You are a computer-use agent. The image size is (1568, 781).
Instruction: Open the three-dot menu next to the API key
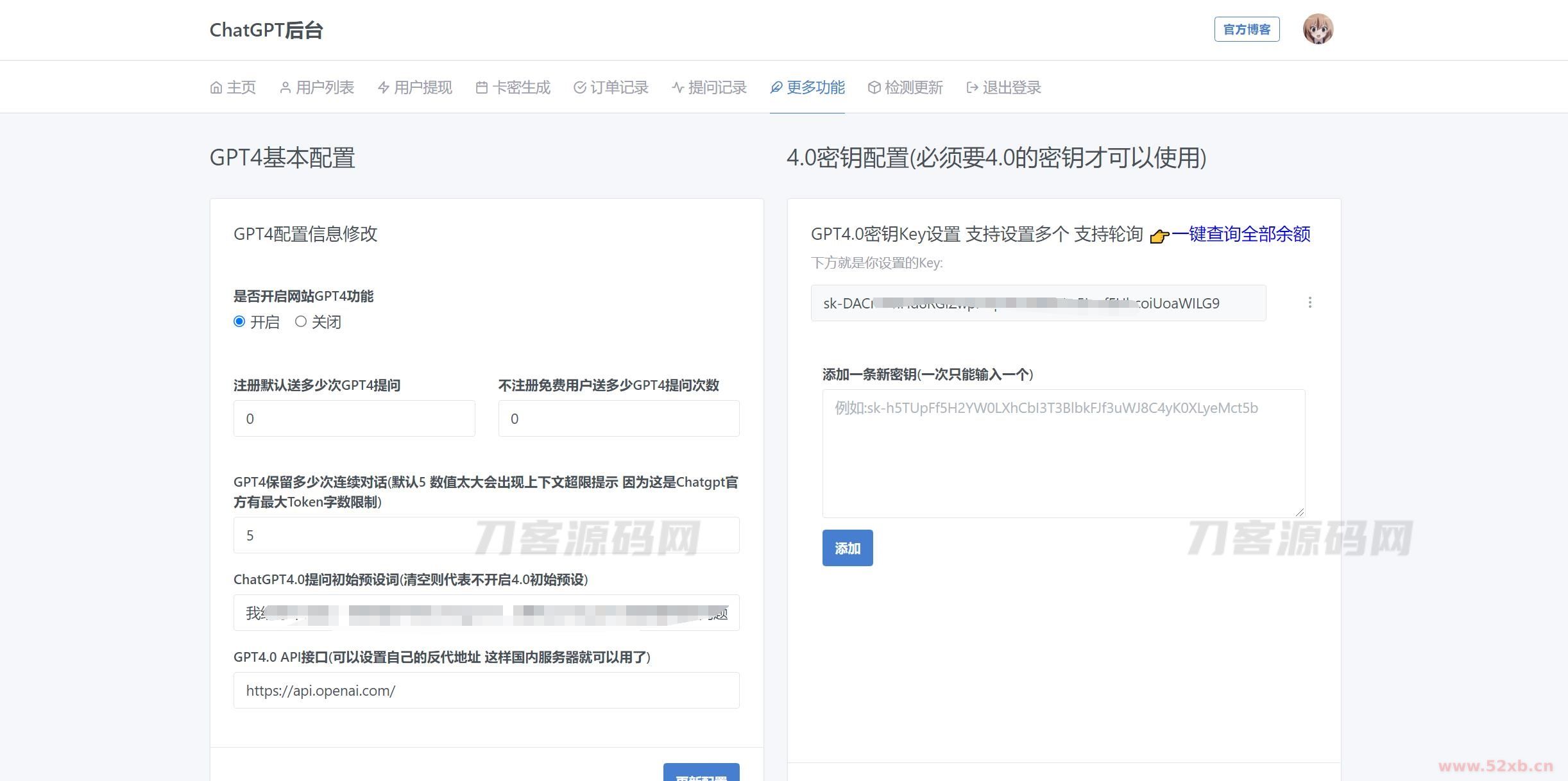[x=1309, y=303]
